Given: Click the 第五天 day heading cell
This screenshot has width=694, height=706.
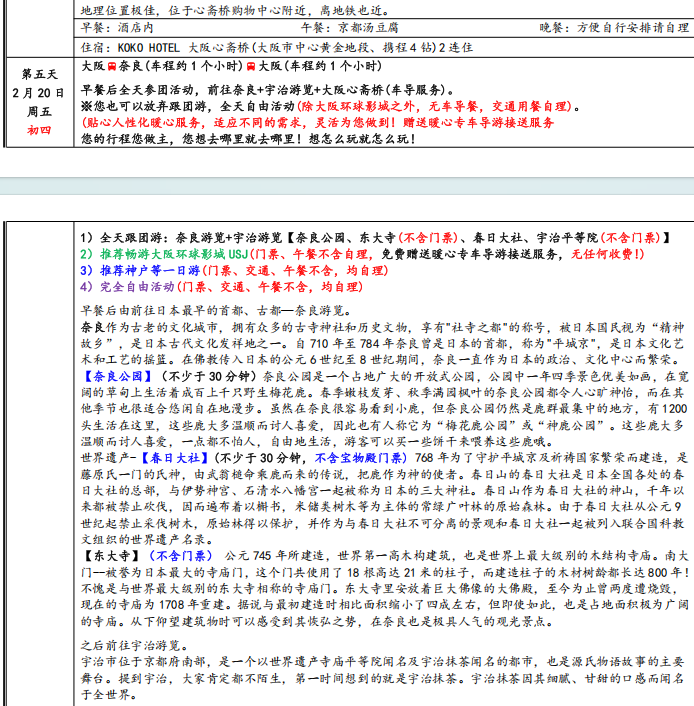Looking at the screenshot, I should [39, 74].
